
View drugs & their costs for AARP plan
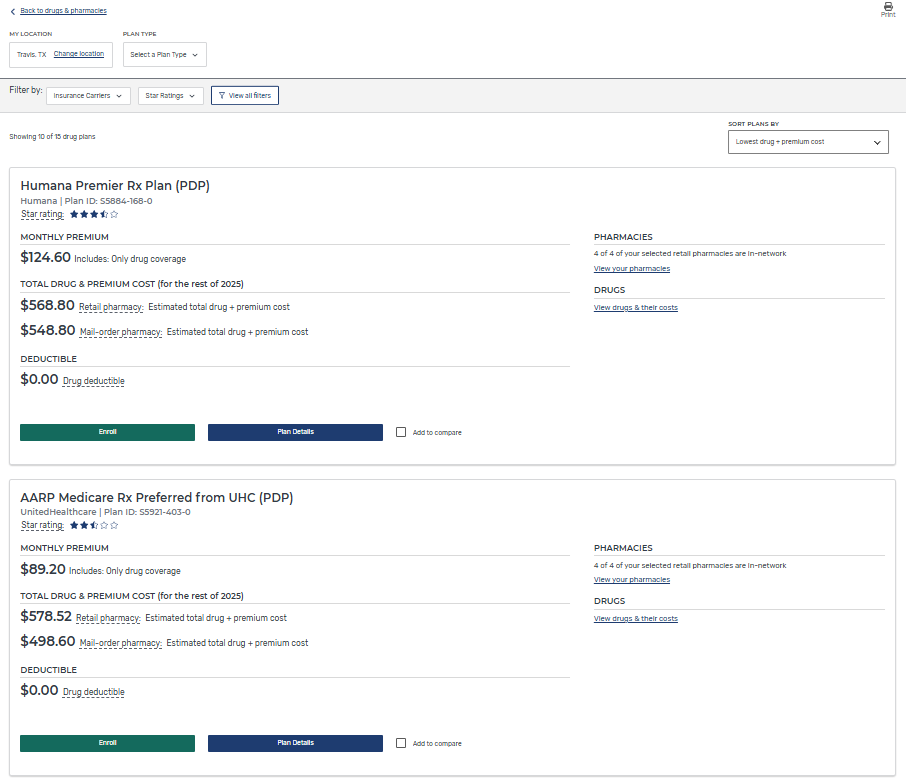(x=636, y=619)
